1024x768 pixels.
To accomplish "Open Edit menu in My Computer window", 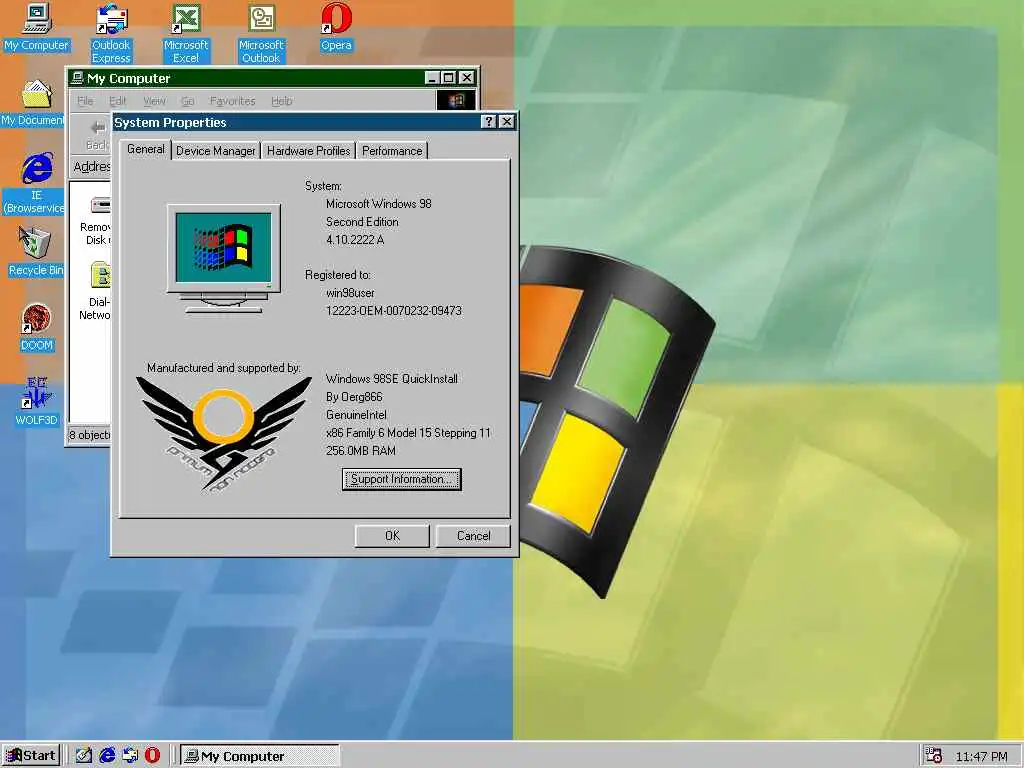I will (x=118, y=101).
